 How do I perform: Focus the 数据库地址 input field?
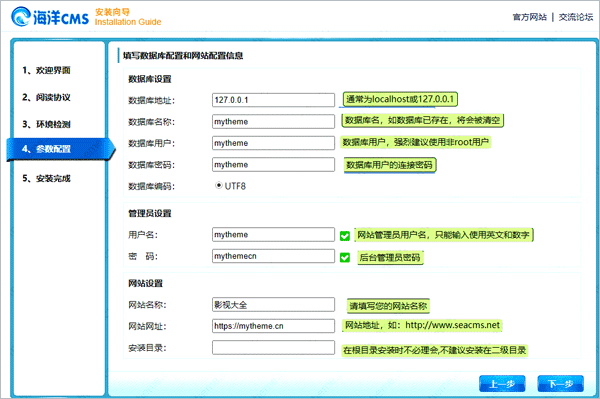pos(273,100)
